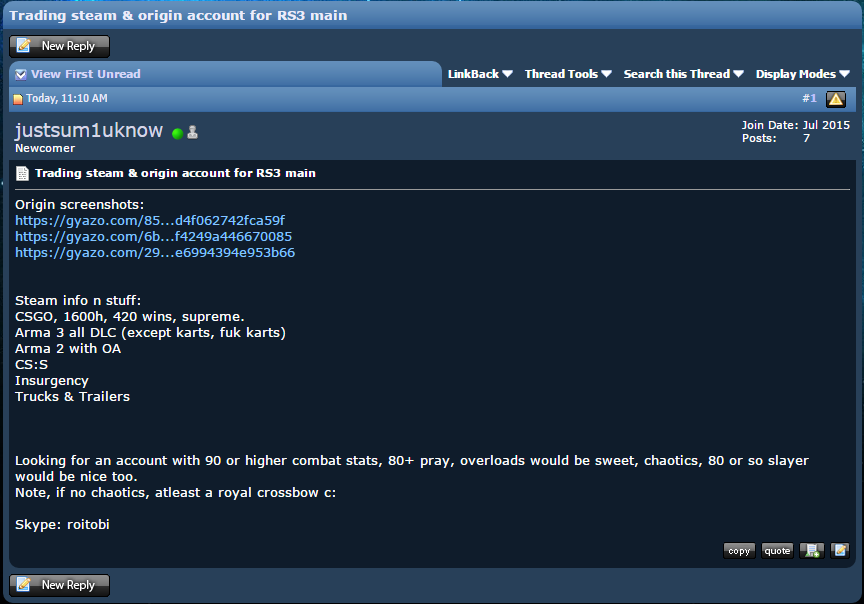Viewport: 864px width, 604px height.
Task: Click the document icon beside post title
Action: point(22,174)
